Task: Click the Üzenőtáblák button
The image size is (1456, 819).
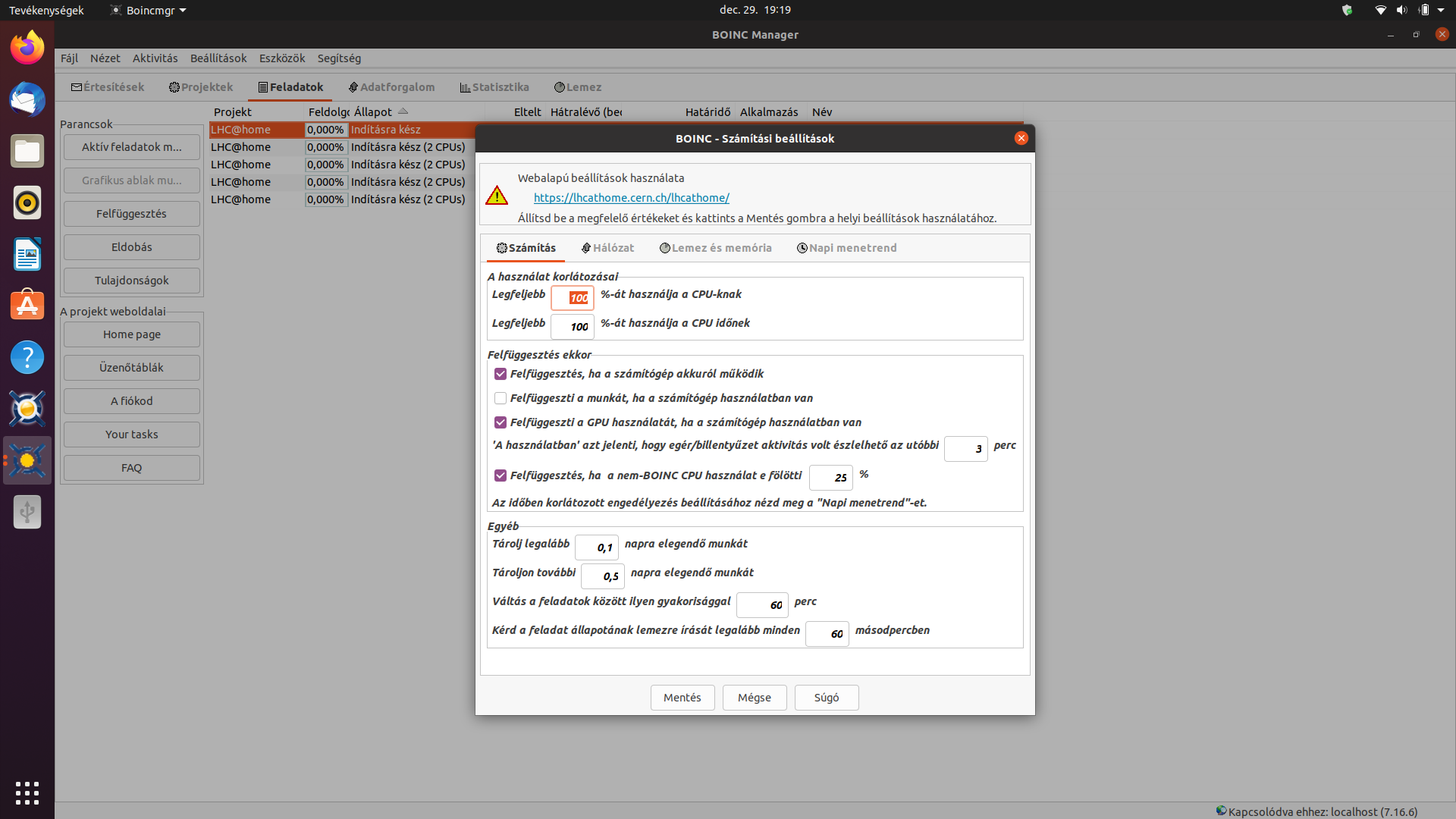Action: [x=132, y=368]
